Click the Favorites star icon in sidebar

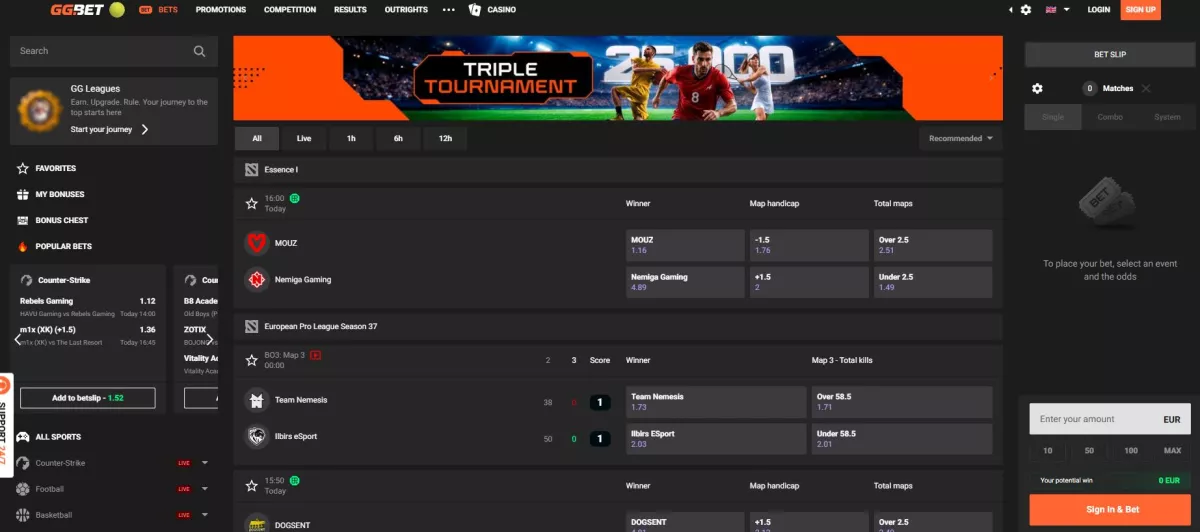coord(23,168)
